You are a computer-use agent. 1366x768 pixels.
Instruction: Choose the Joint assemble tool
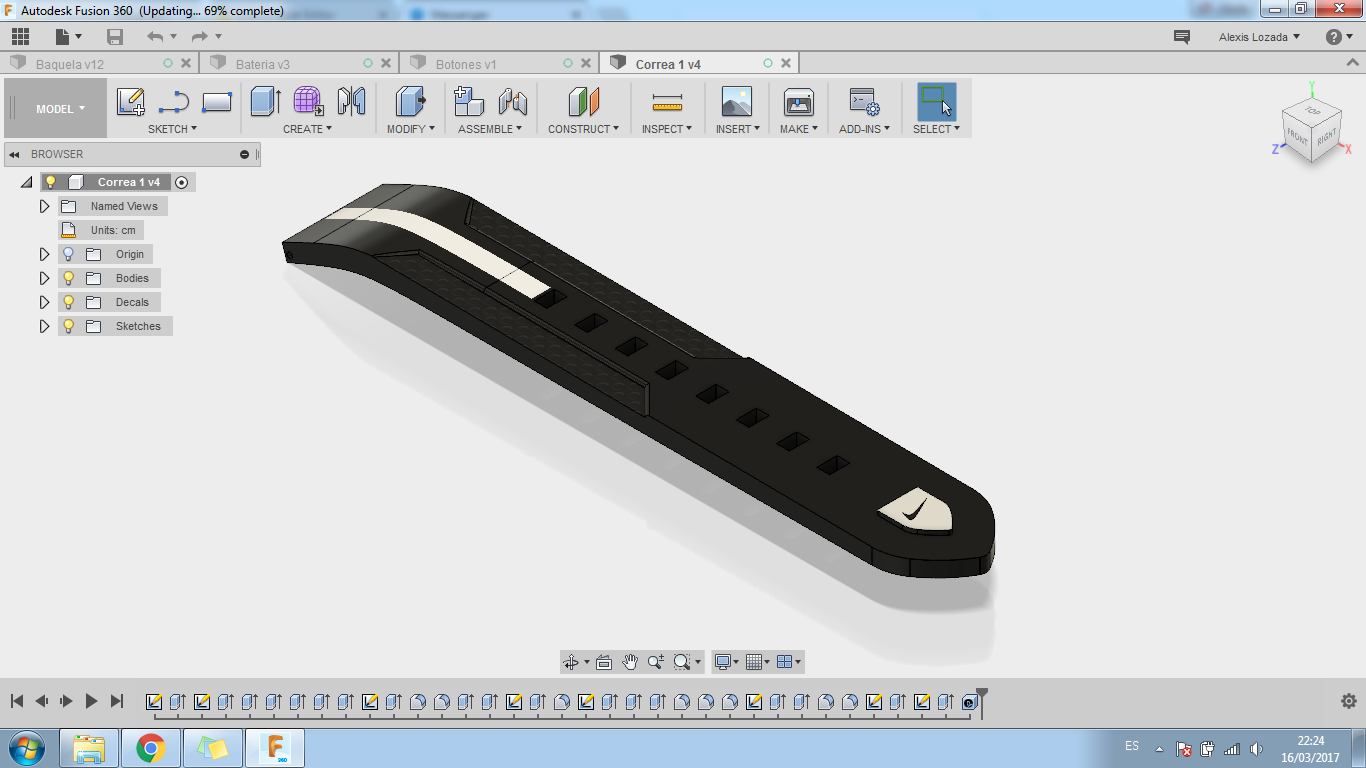point(512,102)
